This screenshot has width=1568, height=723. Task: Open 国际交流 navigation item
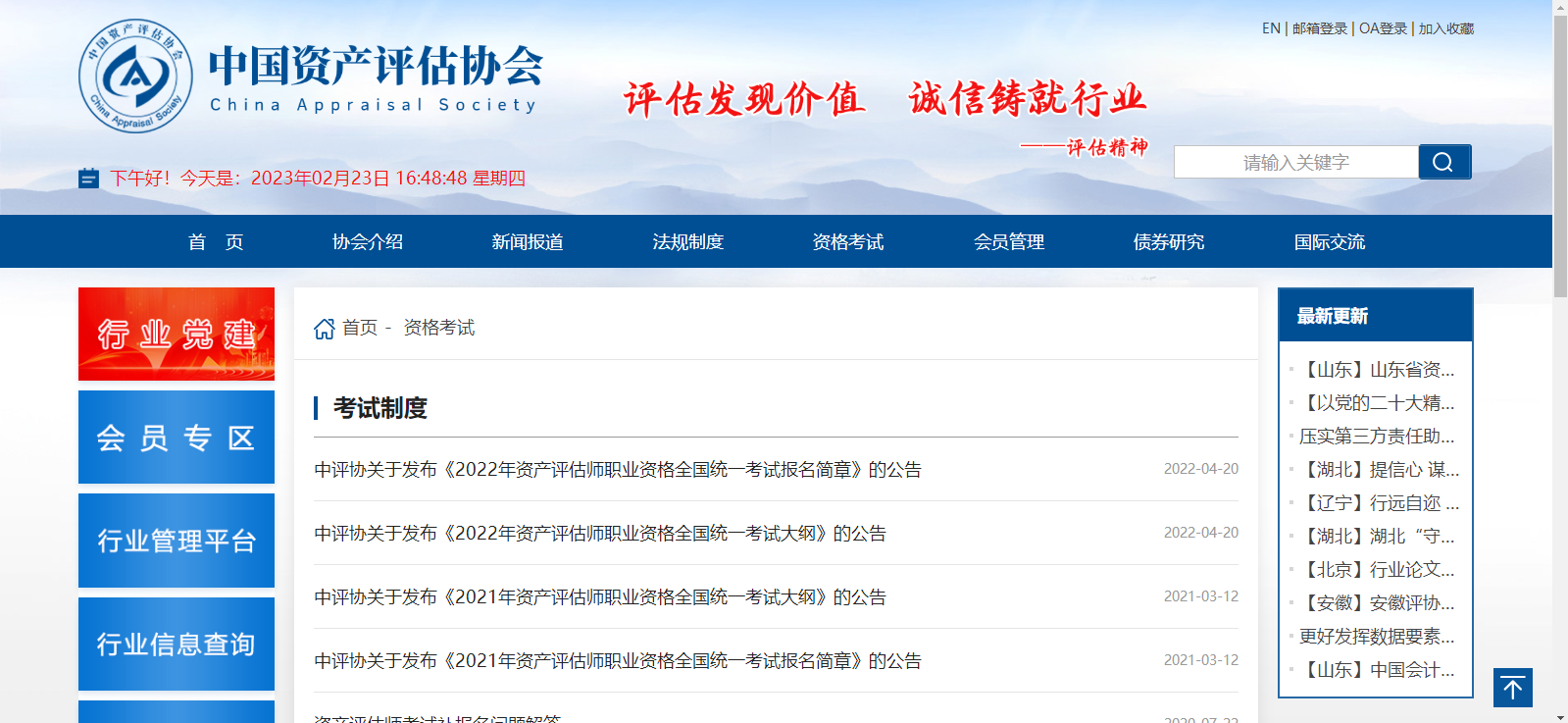pos(1330,242)
